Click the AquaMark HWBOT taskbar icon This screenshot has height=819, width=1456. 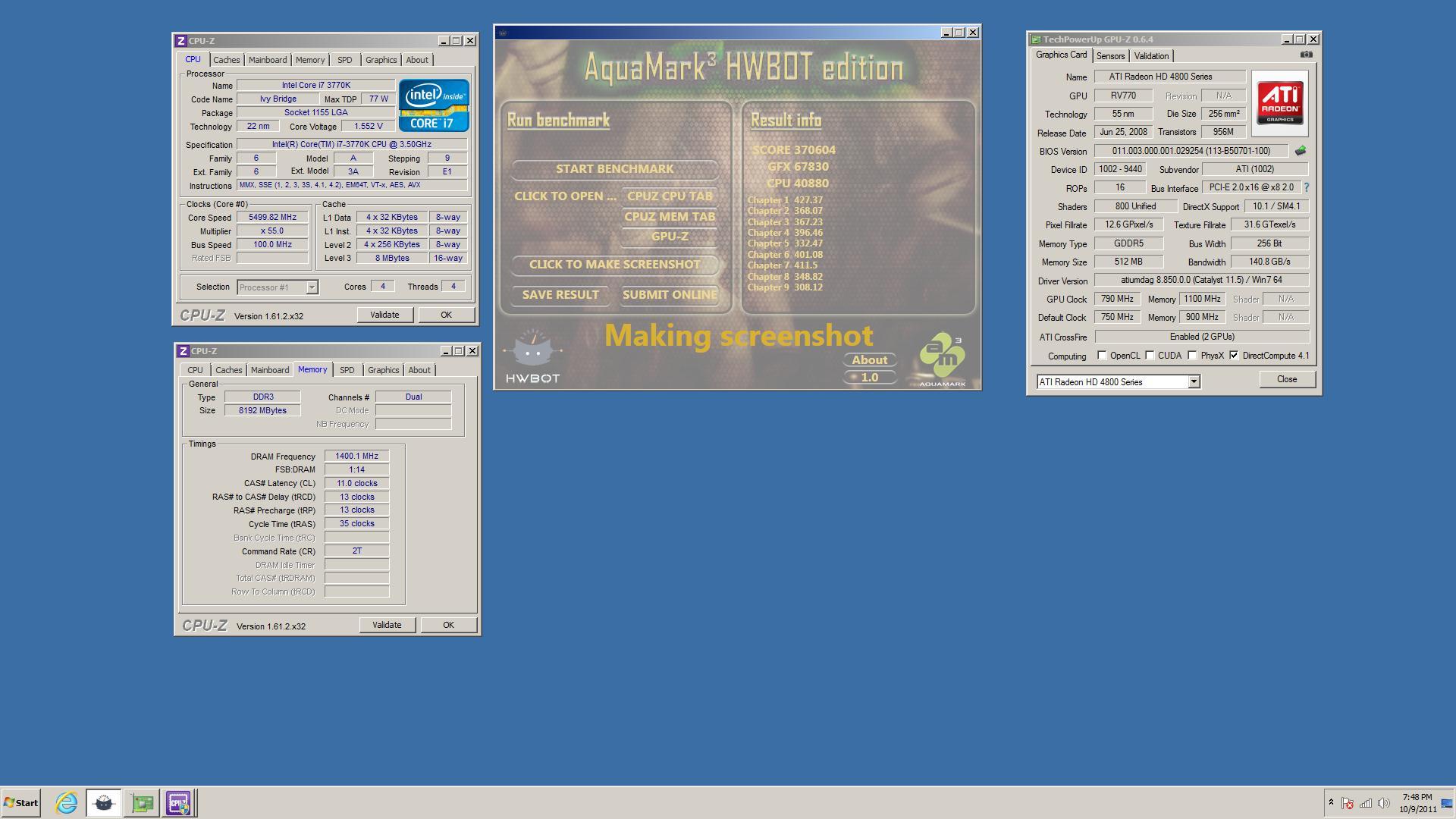coord(104,802)
